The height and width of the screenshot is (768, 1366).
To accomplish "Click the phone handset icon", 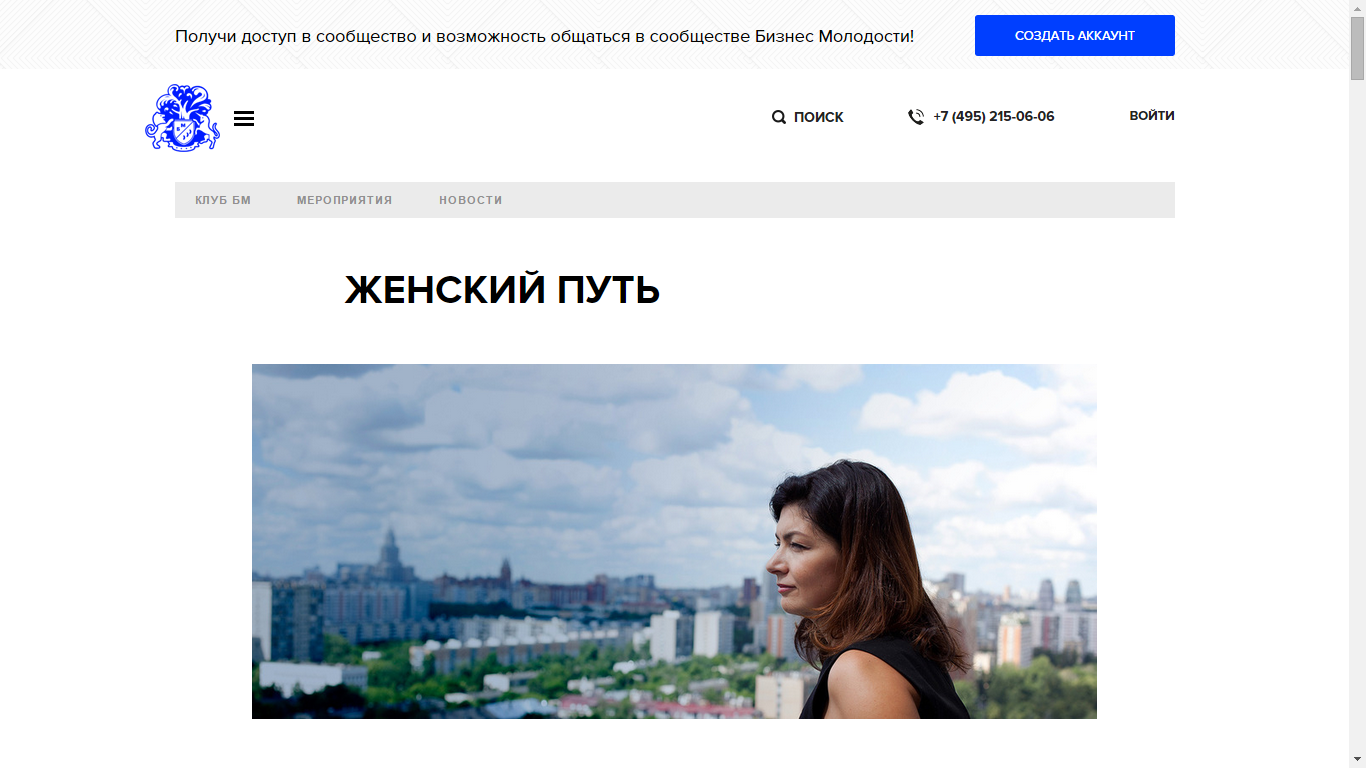I will [x=915, y=117].
